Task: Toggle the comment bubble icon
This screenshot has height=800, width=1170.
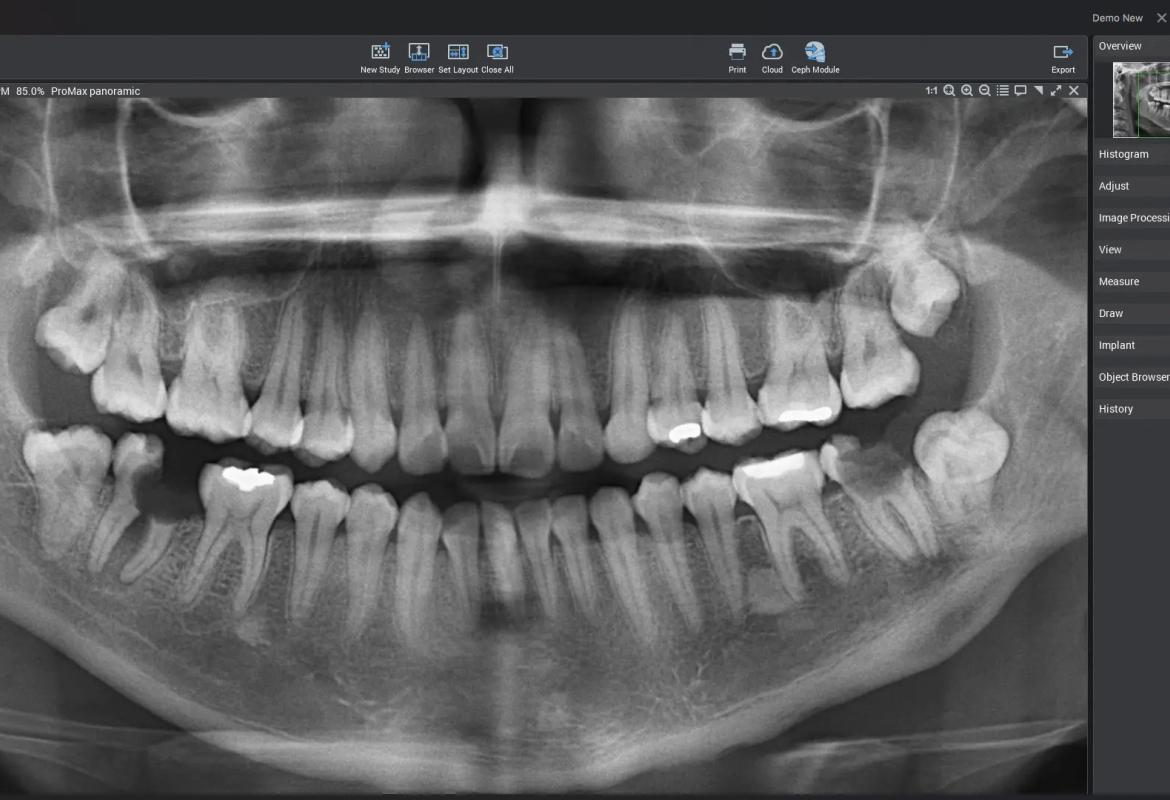Action: (x=1020, y=90)
